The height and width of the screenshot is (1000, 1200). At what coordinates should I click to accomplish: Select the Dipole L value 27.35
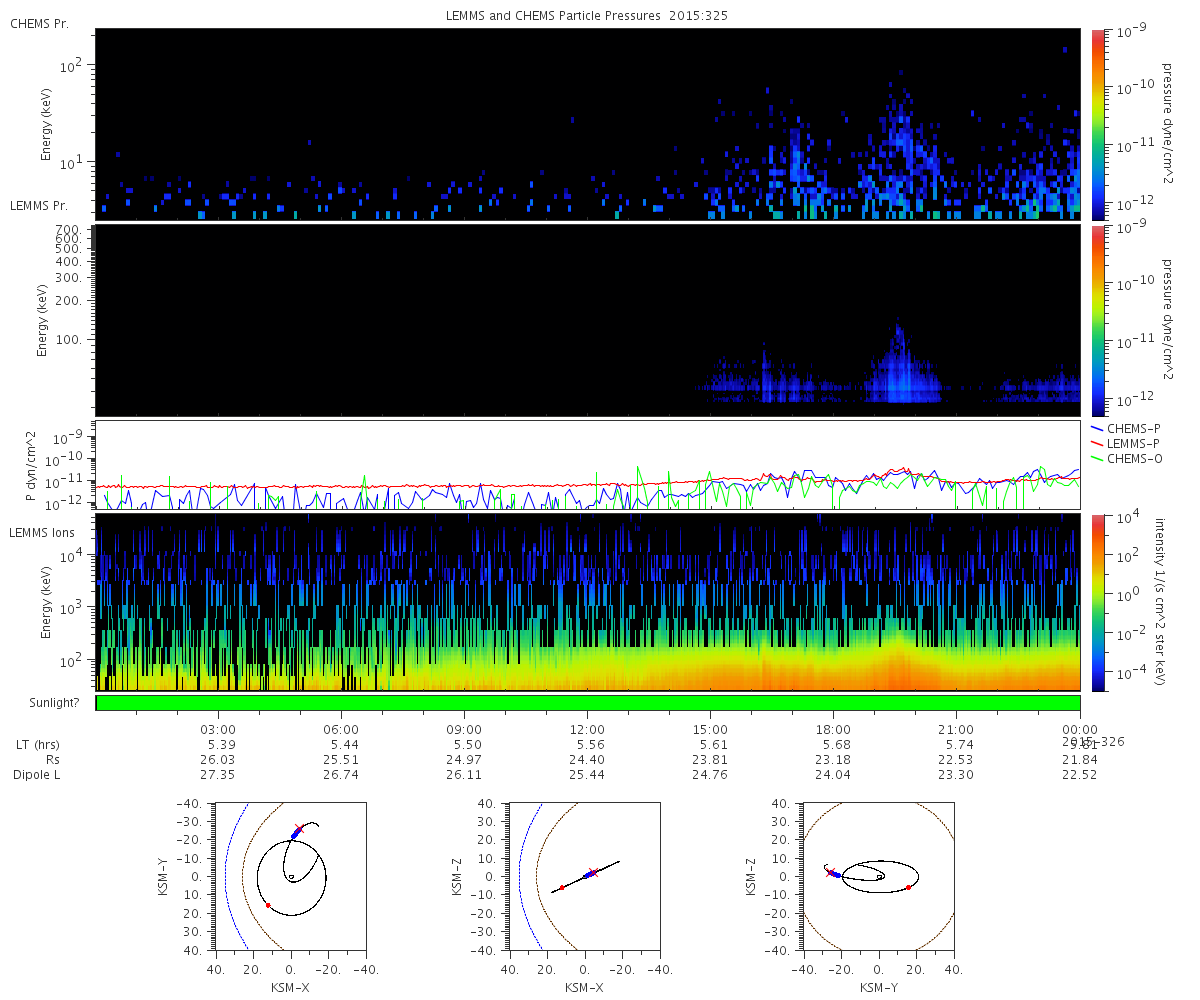coord(218,775)
